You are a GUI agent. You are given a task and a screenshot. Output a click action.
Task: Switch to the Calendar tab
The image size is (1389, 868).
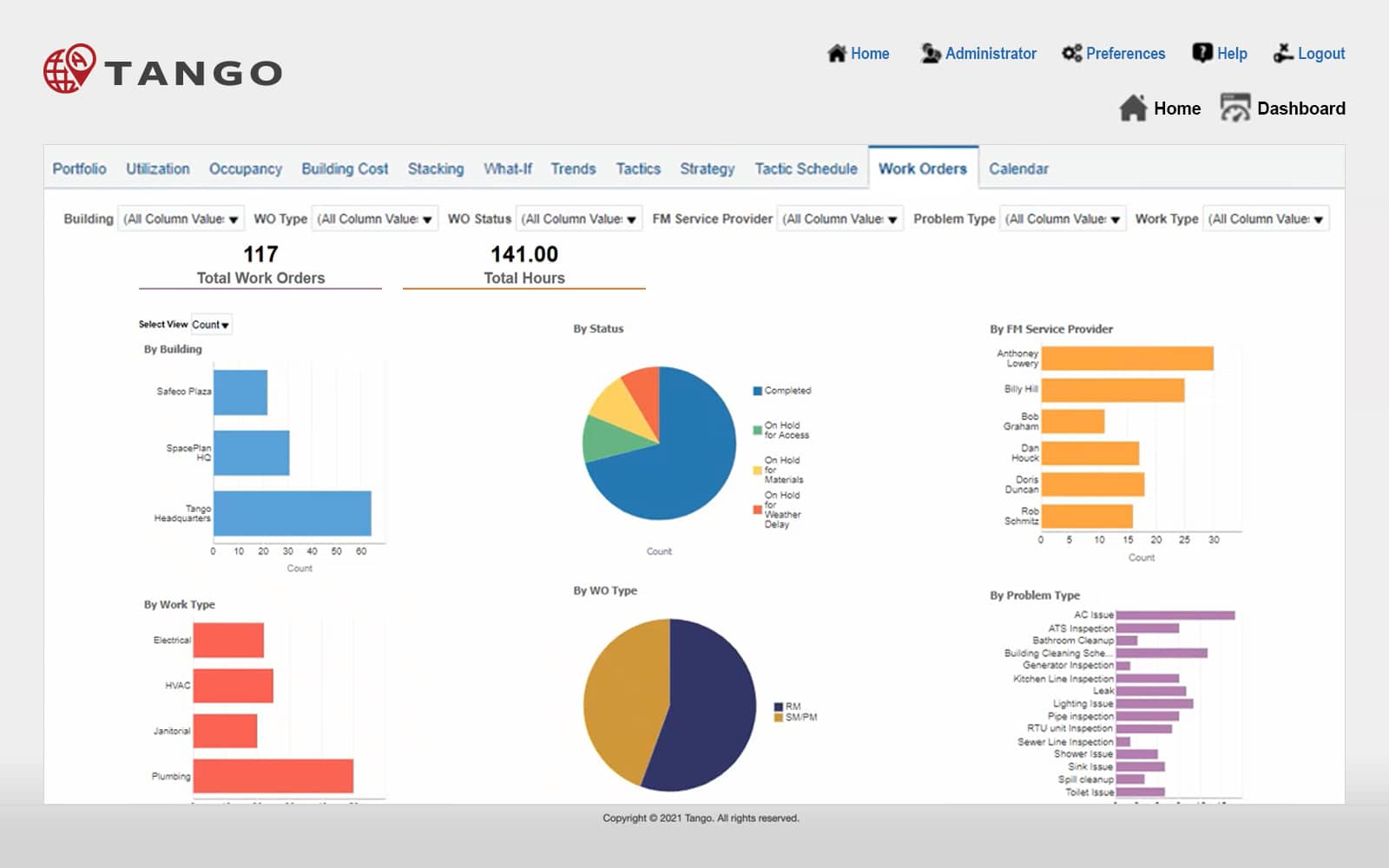pos(1018,168)
